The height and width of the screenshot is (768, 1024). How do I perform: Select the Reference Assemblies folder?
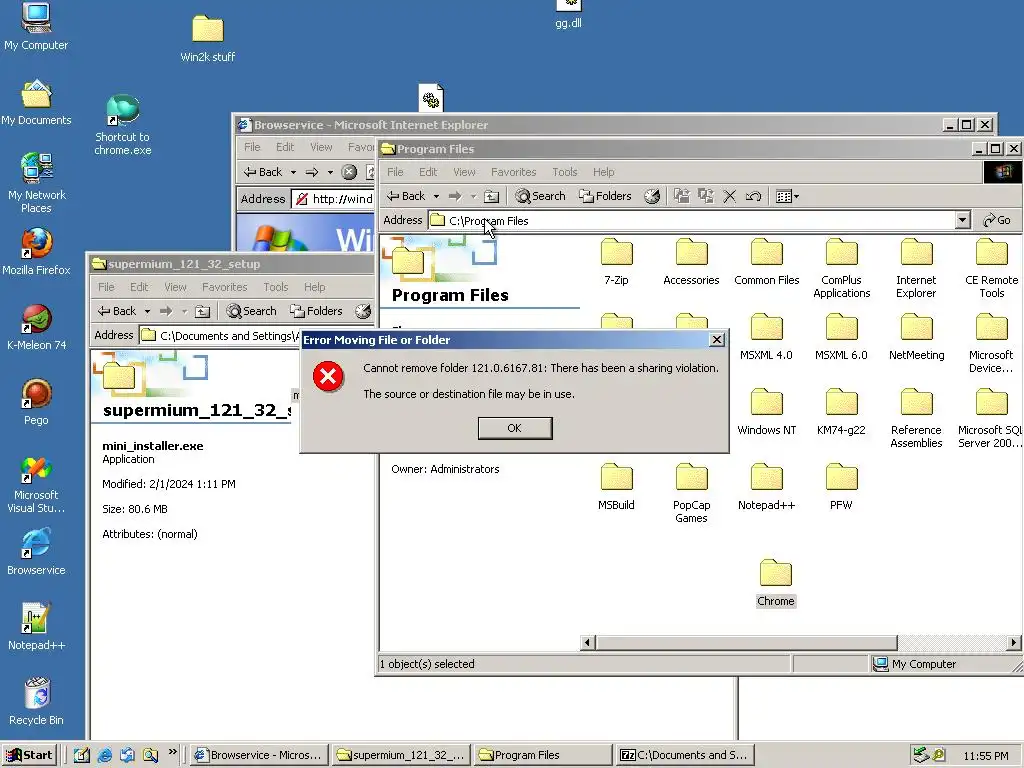tap(916, 419)
